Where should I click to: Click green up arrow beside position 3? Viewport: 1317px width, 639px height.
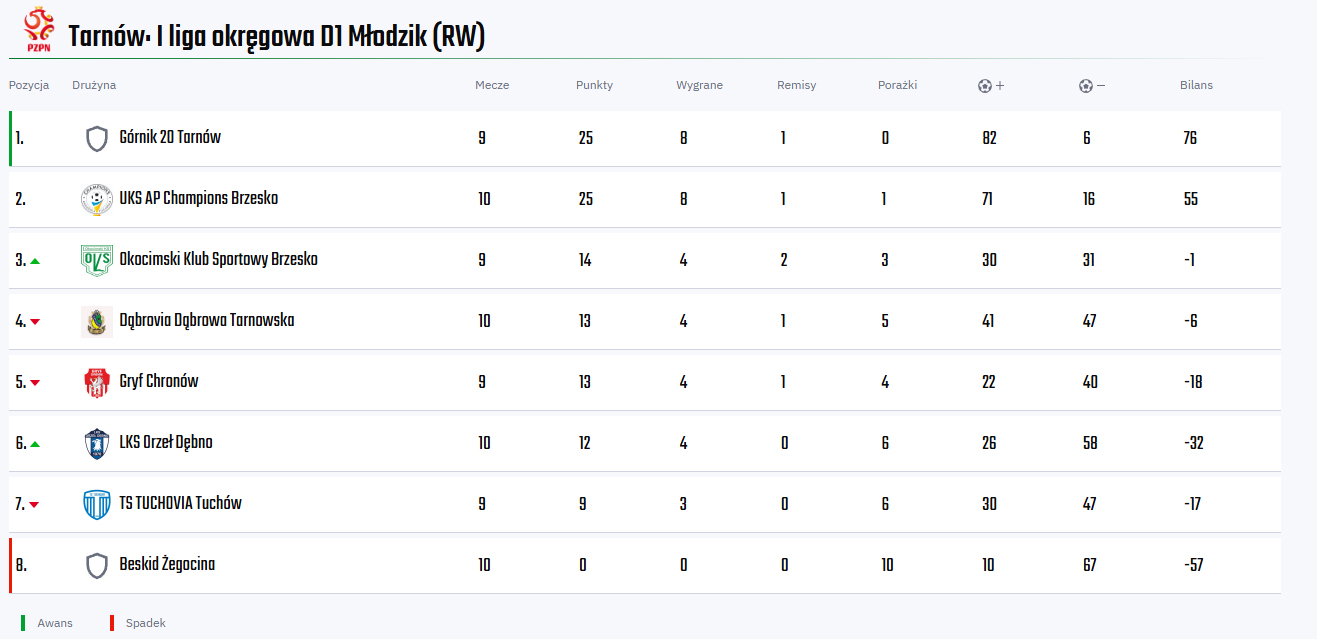point(35,261)
